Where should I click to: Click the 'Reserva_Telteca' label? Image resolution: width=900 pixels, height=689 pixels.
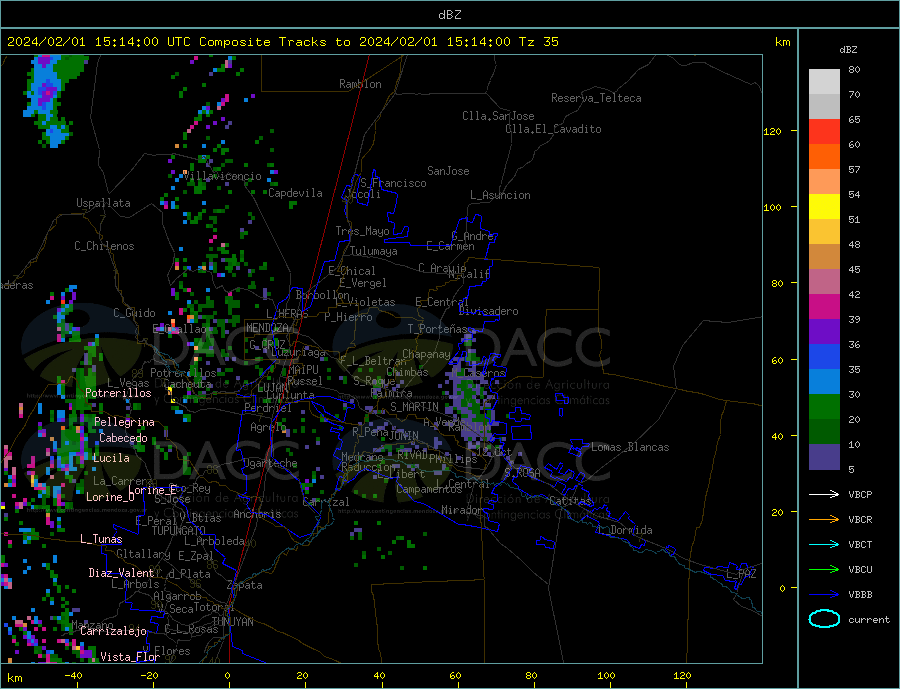pos(596,98)
